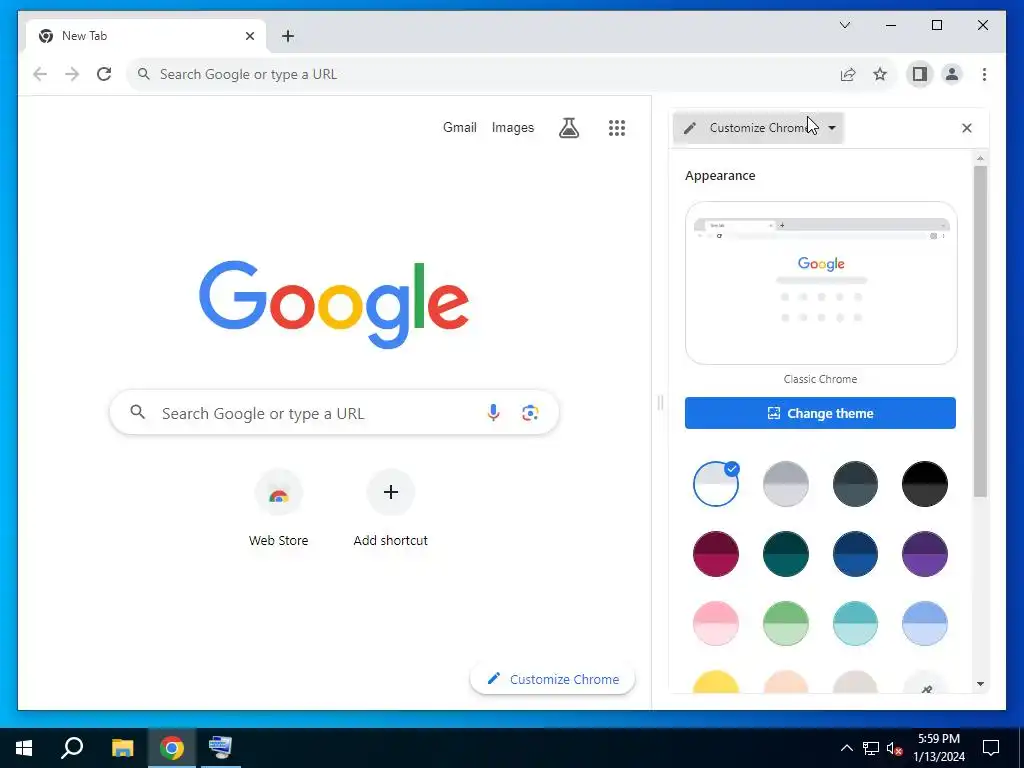The width and height of the screenshot is (1024, 768).
Task: Click the muted volume tray icon
Action: [x=895, y=748]
